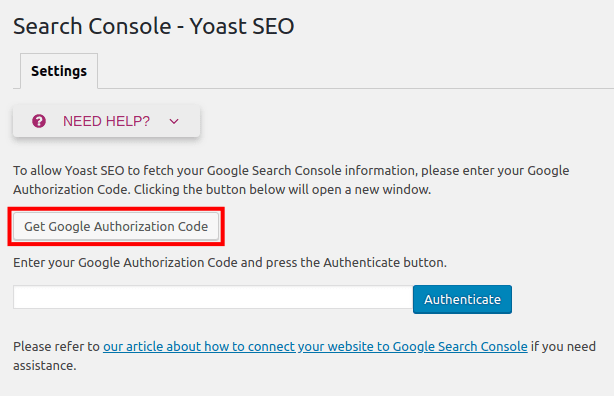Click Get Google Authorization Code button
Screen dimensions: 614x396
point(116,226)
